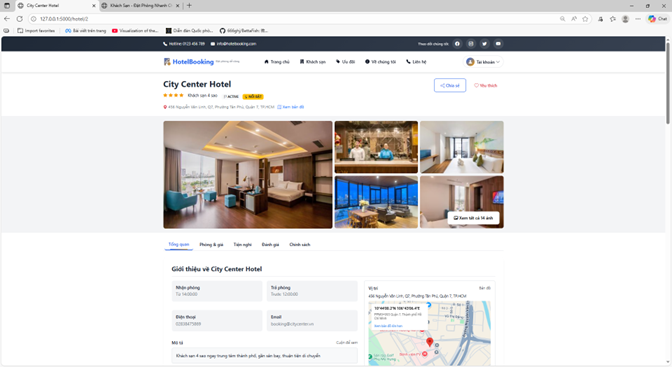Click the zoom magnifier icon in address bar
The width and height of the screenshot is (672, 367).
click(562, 19)
